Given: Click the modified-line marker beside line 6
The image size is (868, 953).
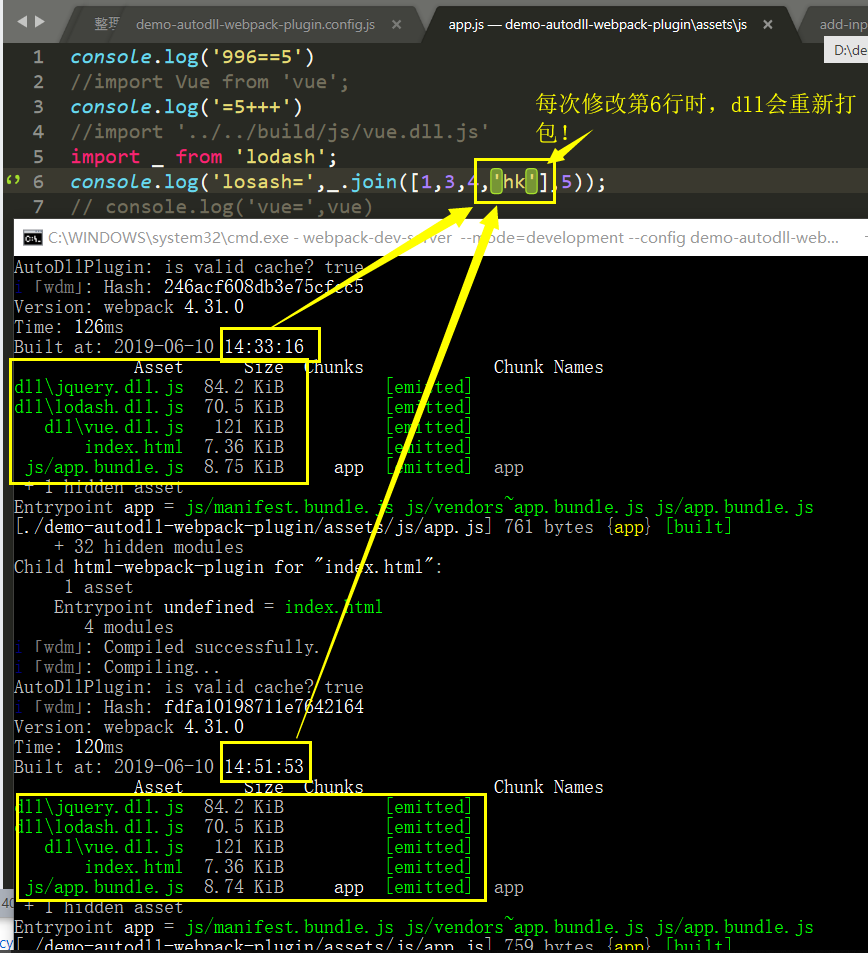Looking at the screenshot, I should (13, 180).
